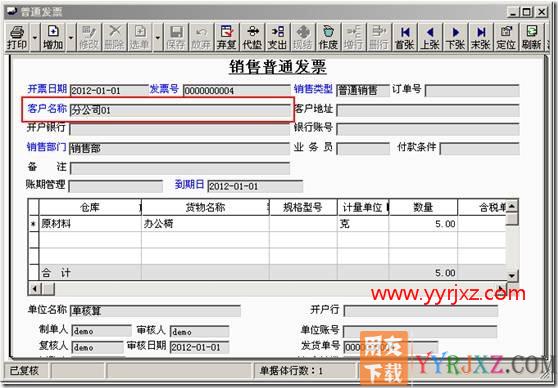Click the 现结 cash settlement icon
Viewport: 558px width, 388px height.
click(302, 37)
